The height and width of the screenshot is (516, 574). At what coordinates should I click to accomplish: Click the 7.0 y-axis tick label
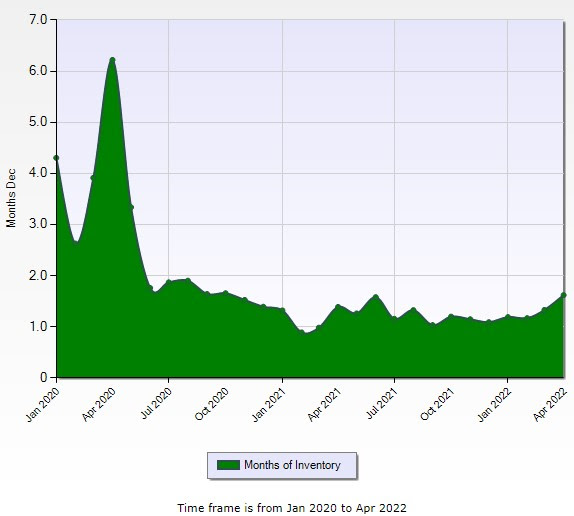[x=38, y=19]
